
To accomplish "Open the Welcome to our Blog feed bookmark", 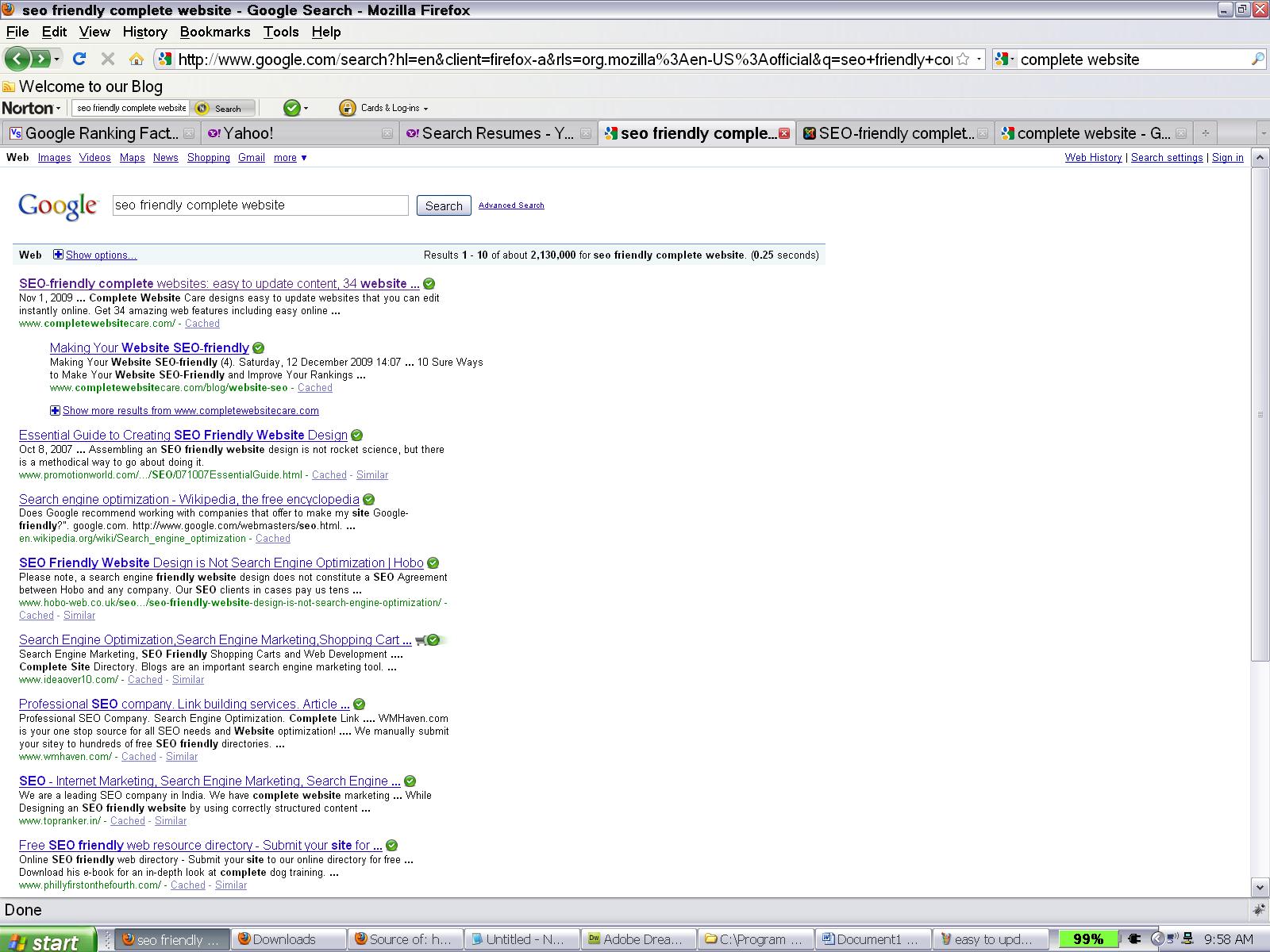I will pyautogui.click(x=83, y=86).
